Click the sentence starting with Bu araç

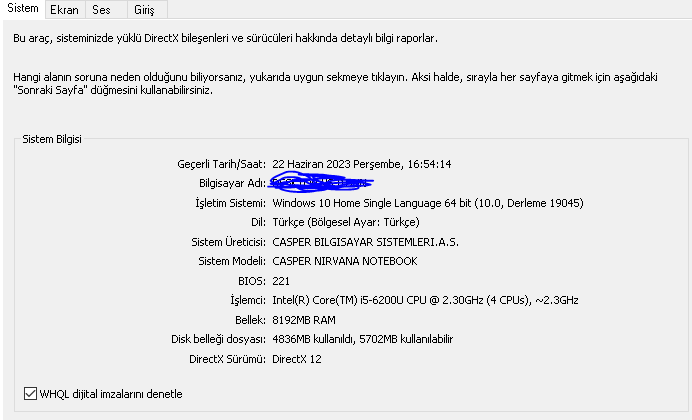(226, 38)
